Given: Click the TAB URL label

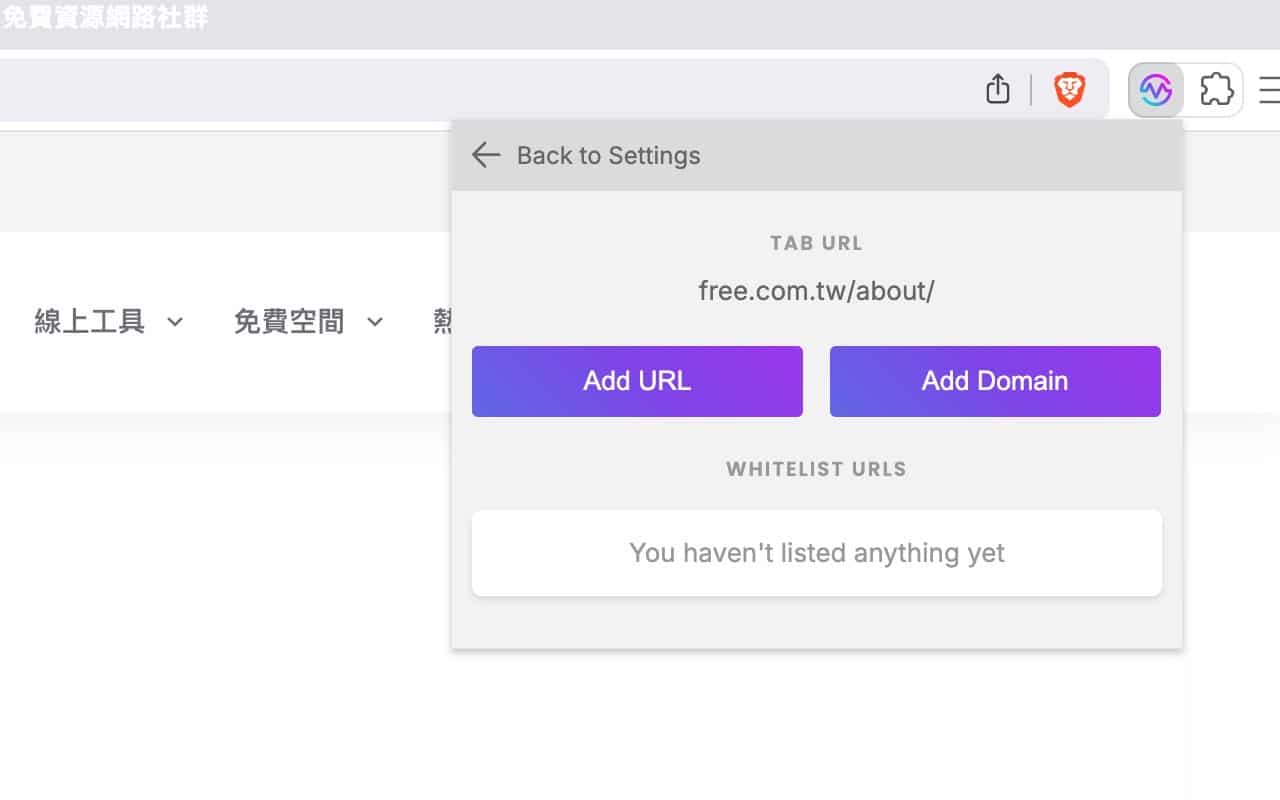Looking at the screenshot, I should [816, 243].
